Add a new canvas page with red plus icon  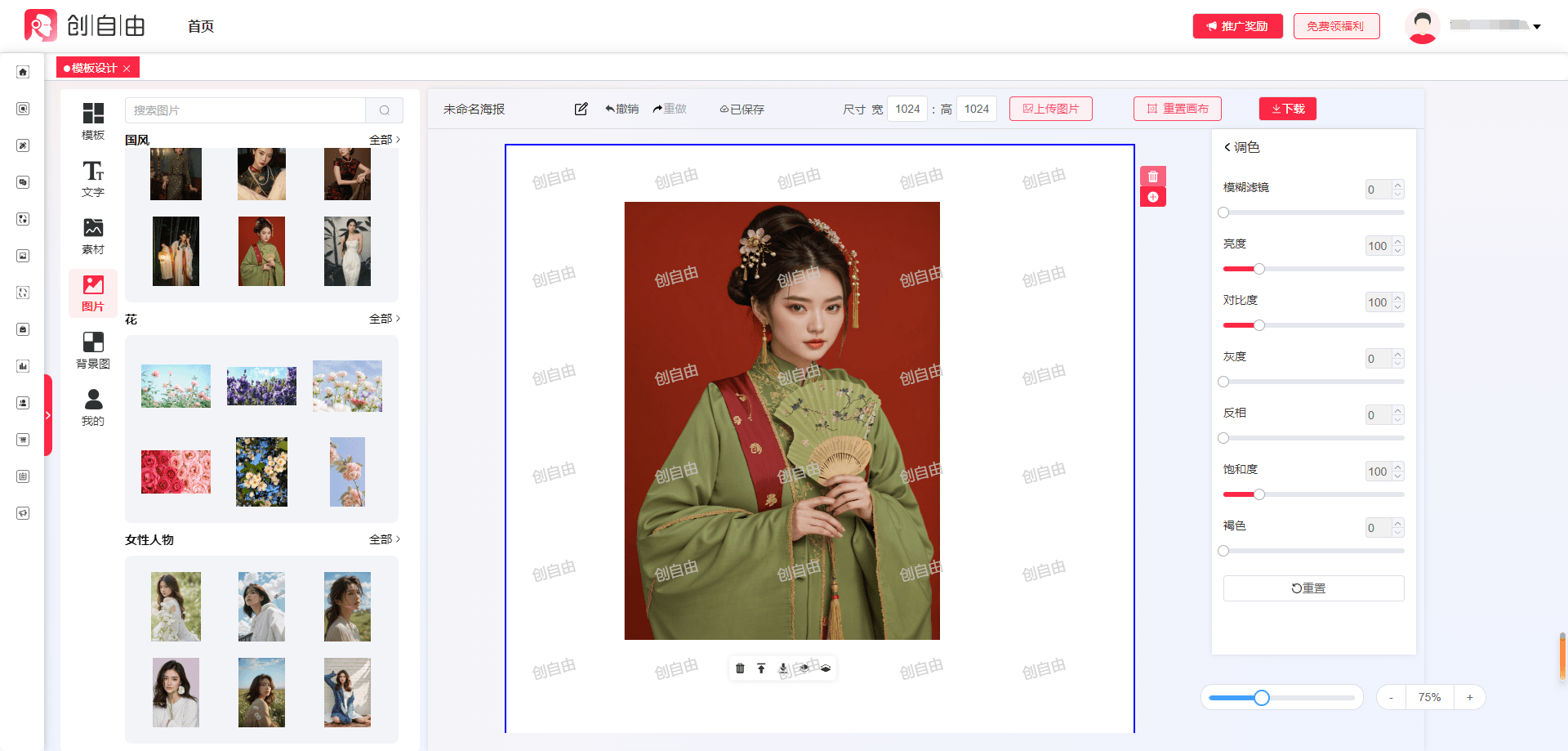pyautogui.click(x=1153, y=197)
